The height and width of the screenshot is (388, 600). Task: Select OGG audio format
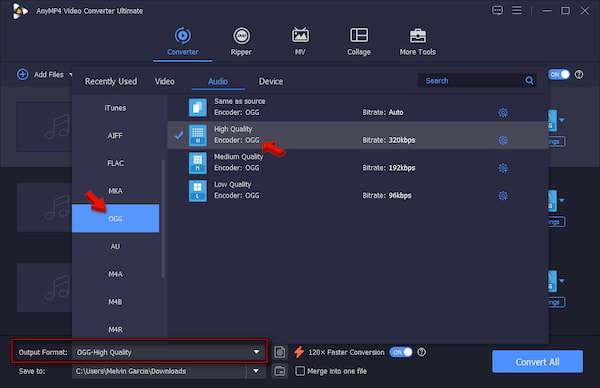coord(115,218)
